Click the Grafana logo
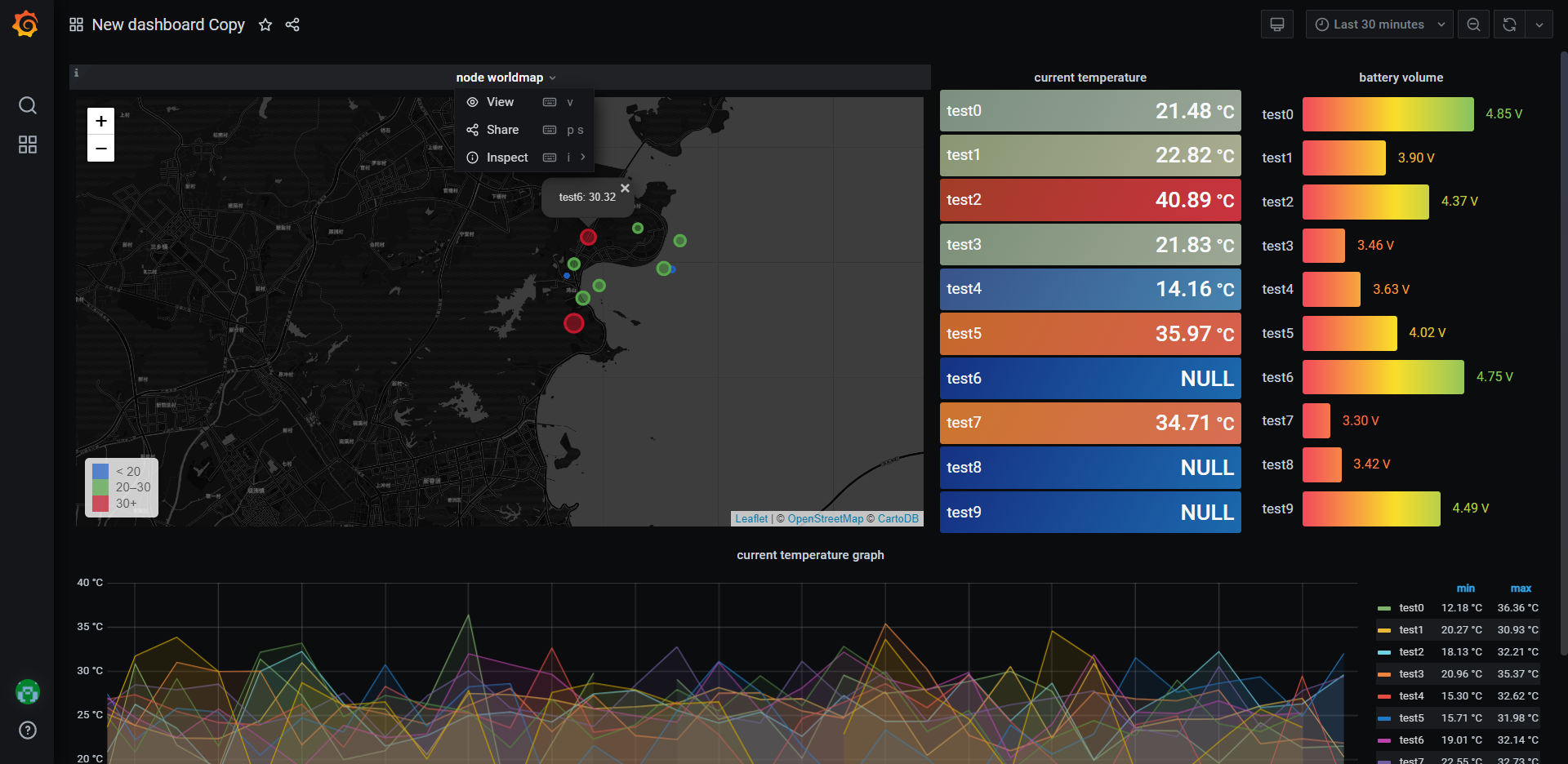 [25, 24]
